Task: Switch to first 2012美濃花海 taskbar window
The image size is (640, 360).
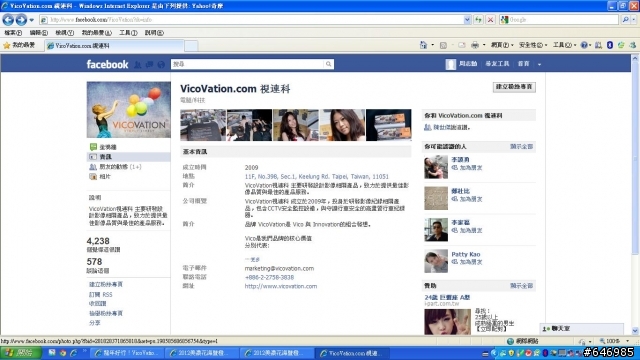Action: (x=201, y=353)
